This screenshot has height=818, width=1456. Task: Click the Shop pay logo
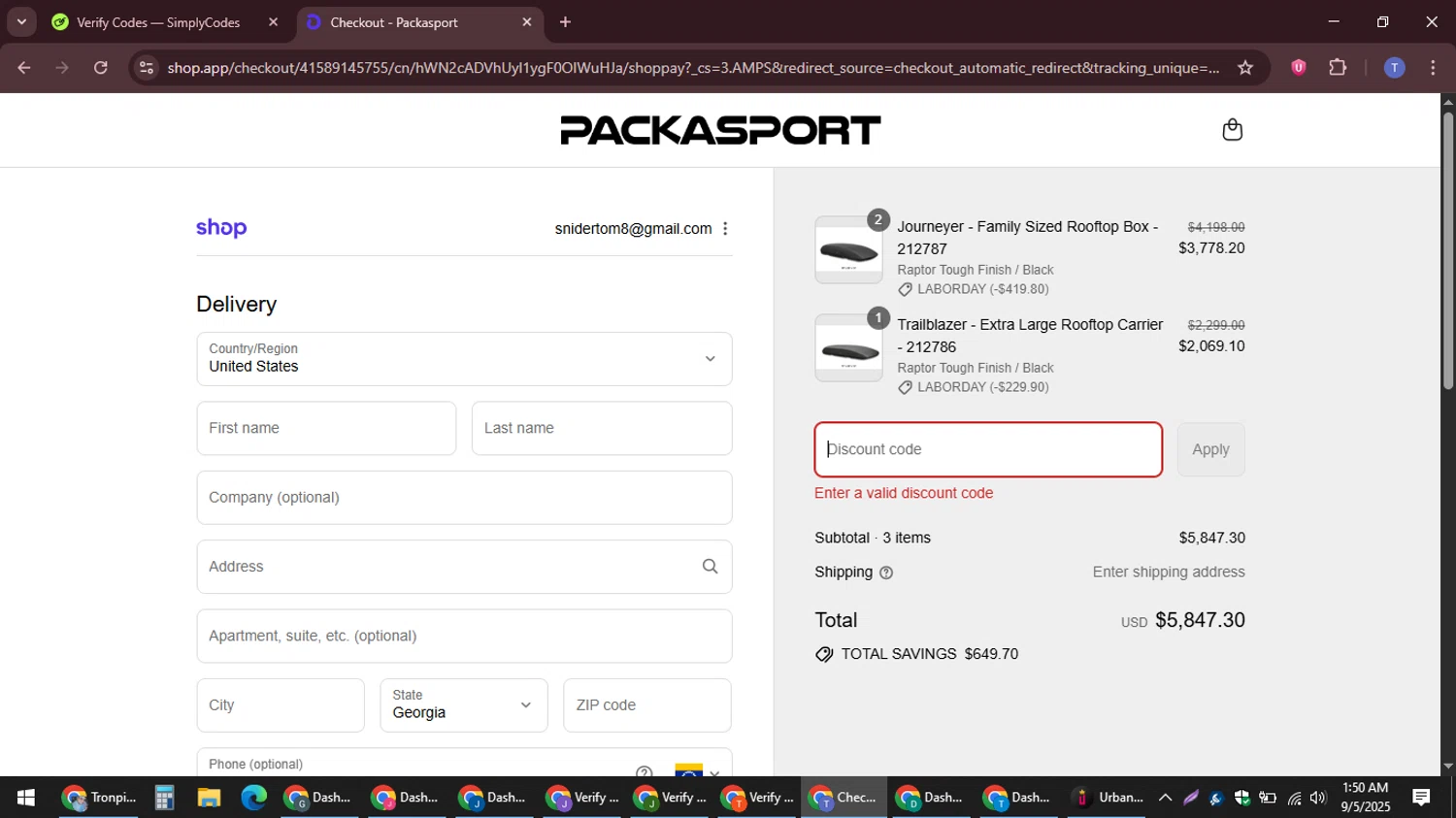(x=221, y=228)
